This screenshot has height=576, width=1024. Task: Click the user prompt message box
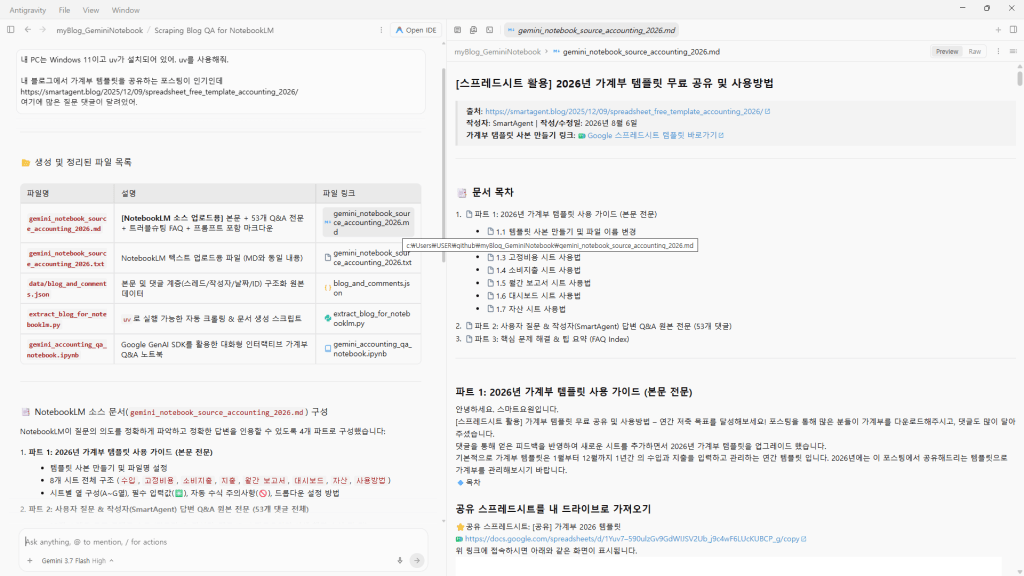(221, 81)
